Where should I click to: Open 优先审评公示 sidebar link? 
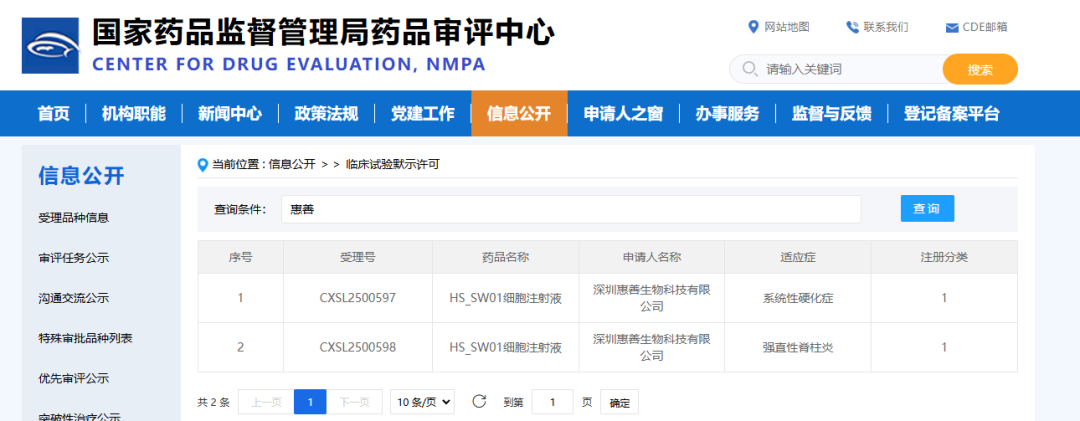[x=74, y=378]
